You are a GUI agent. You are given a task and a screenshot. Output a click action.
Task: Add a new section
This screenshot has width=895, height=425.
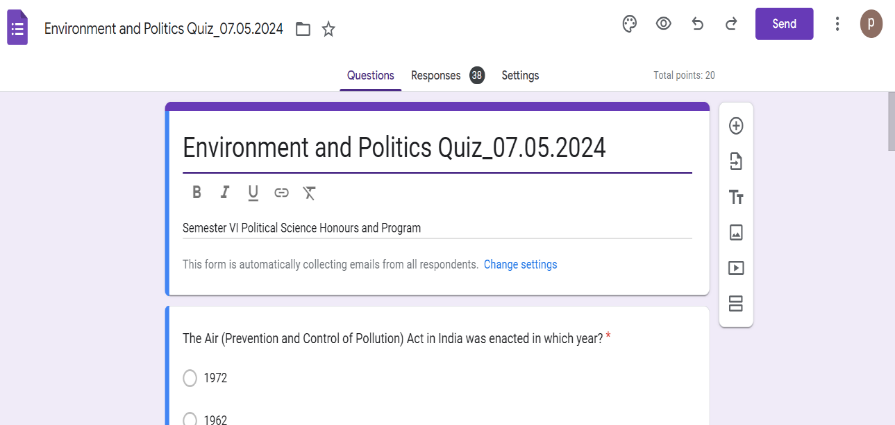(x=736, y=303)
